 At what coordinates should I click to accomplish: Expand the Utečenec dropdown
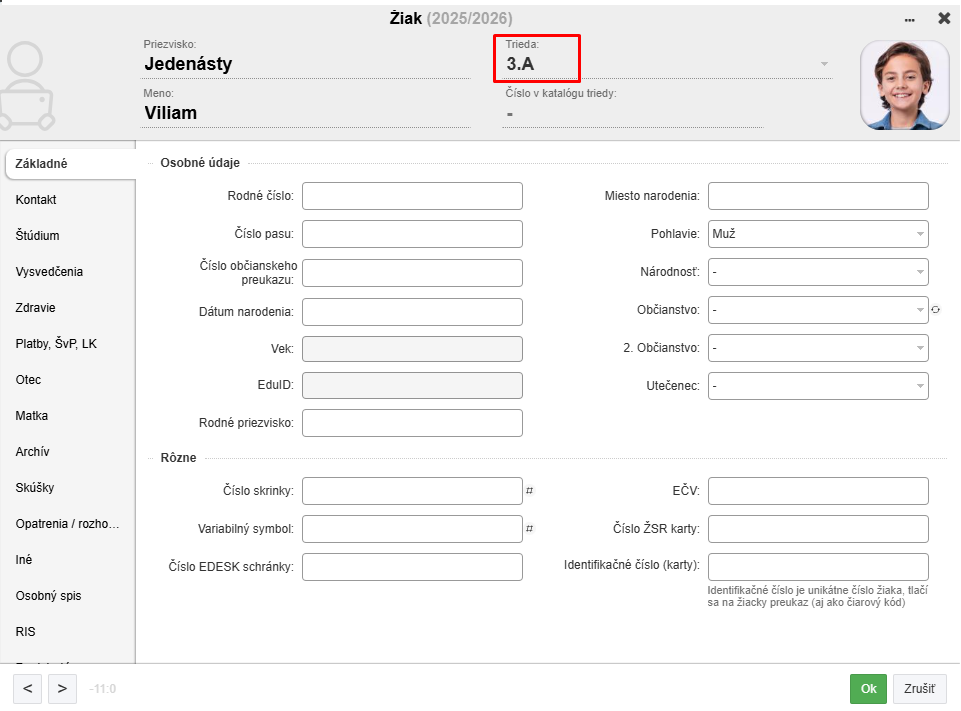point(818,386)
